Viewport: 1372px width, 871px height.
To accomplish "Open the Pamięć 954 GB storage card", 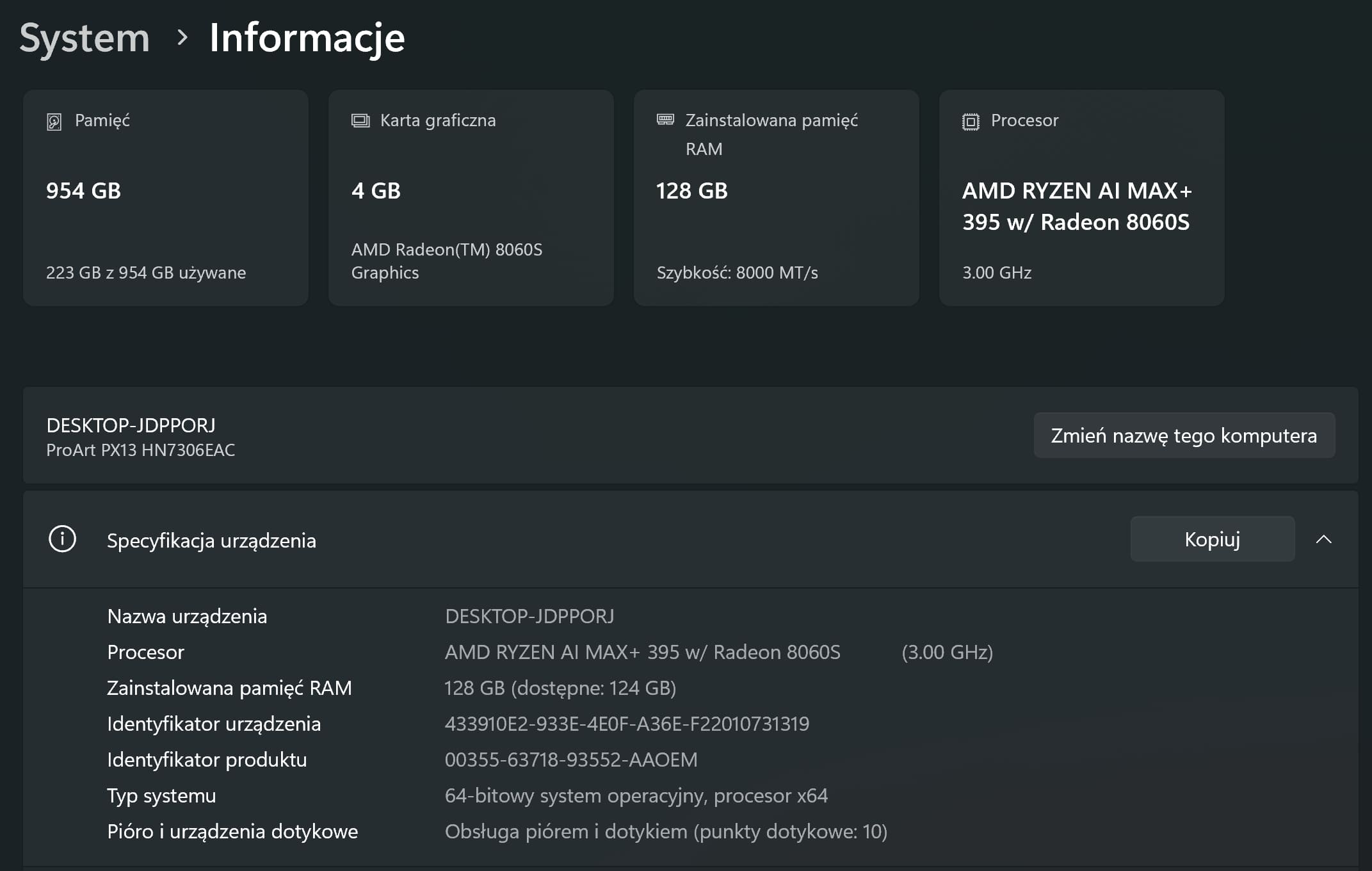I will pos(165,199).
